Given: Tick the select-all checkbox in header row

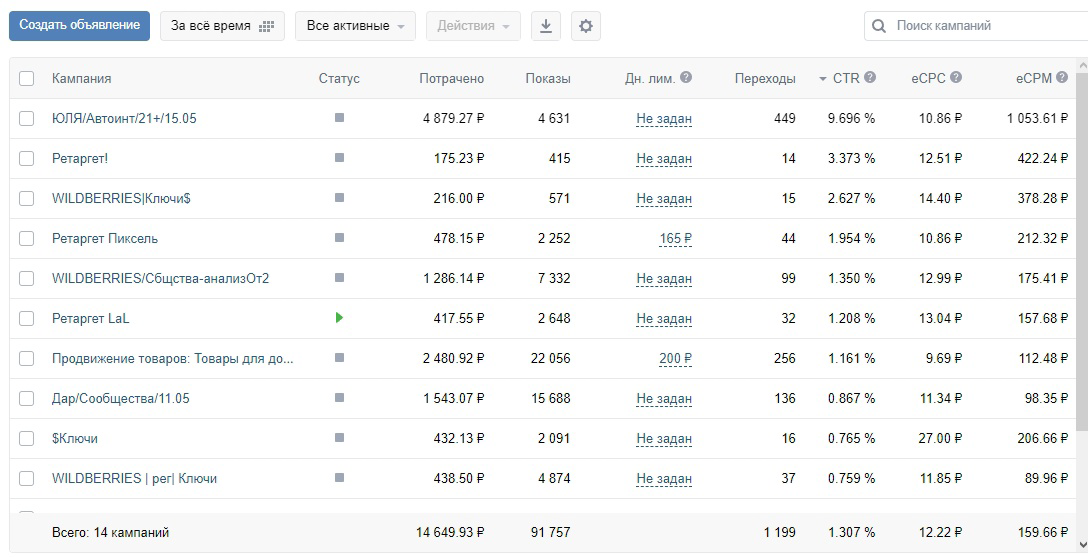Looking at the screenshot, I should point(26,78).
